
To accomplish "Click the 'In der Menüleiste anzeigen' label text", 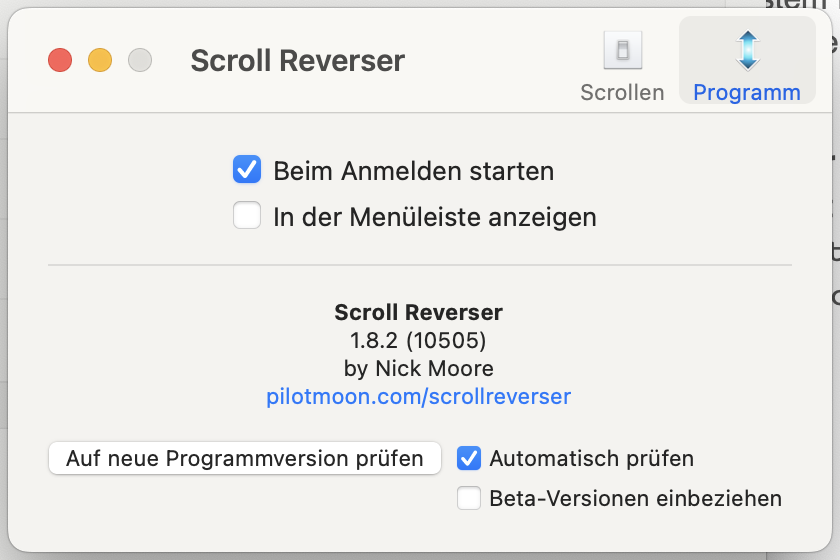I will point(434,217).
